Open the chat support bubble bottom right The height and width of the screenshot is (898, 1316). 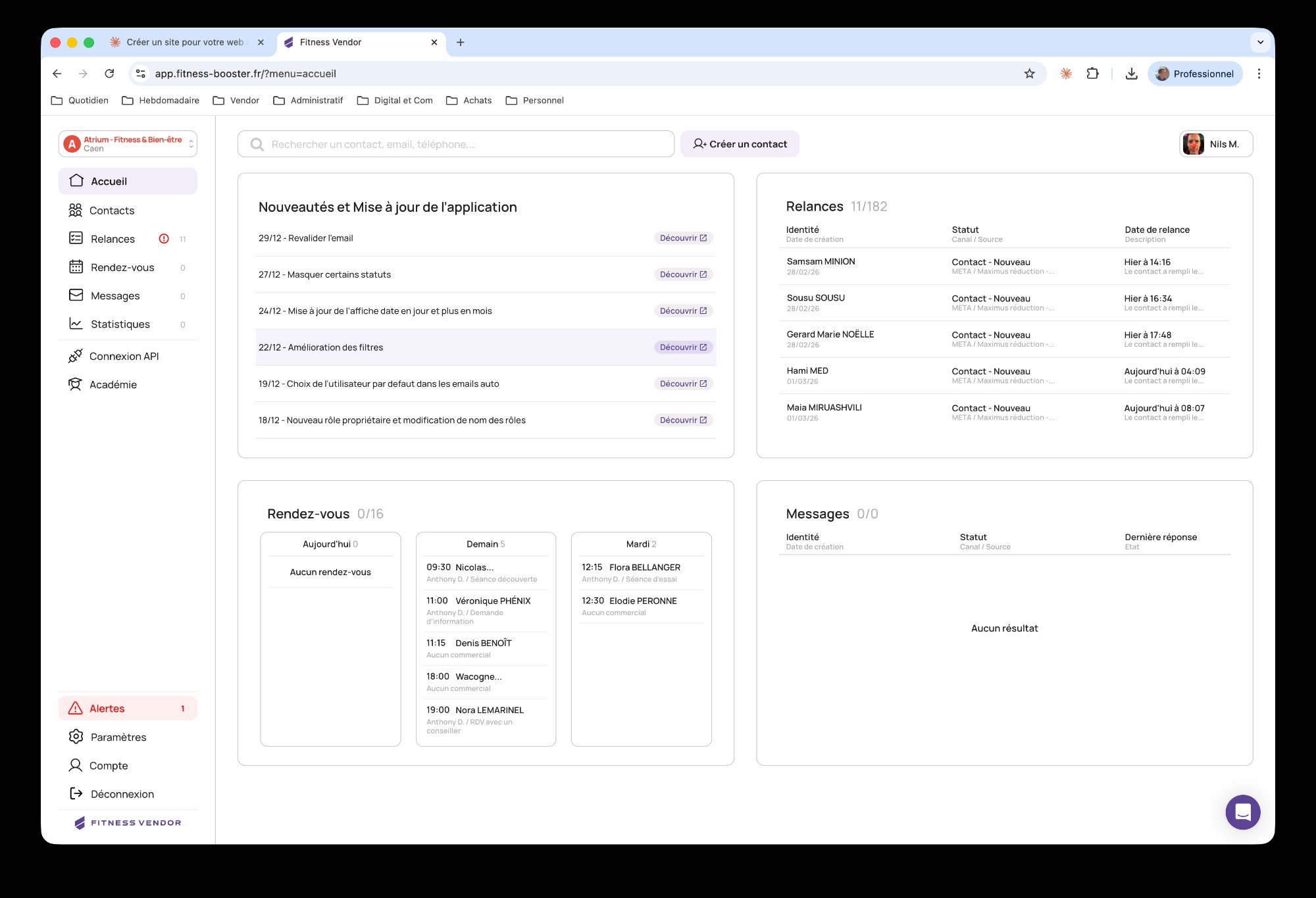click(x=1243, y=812)
